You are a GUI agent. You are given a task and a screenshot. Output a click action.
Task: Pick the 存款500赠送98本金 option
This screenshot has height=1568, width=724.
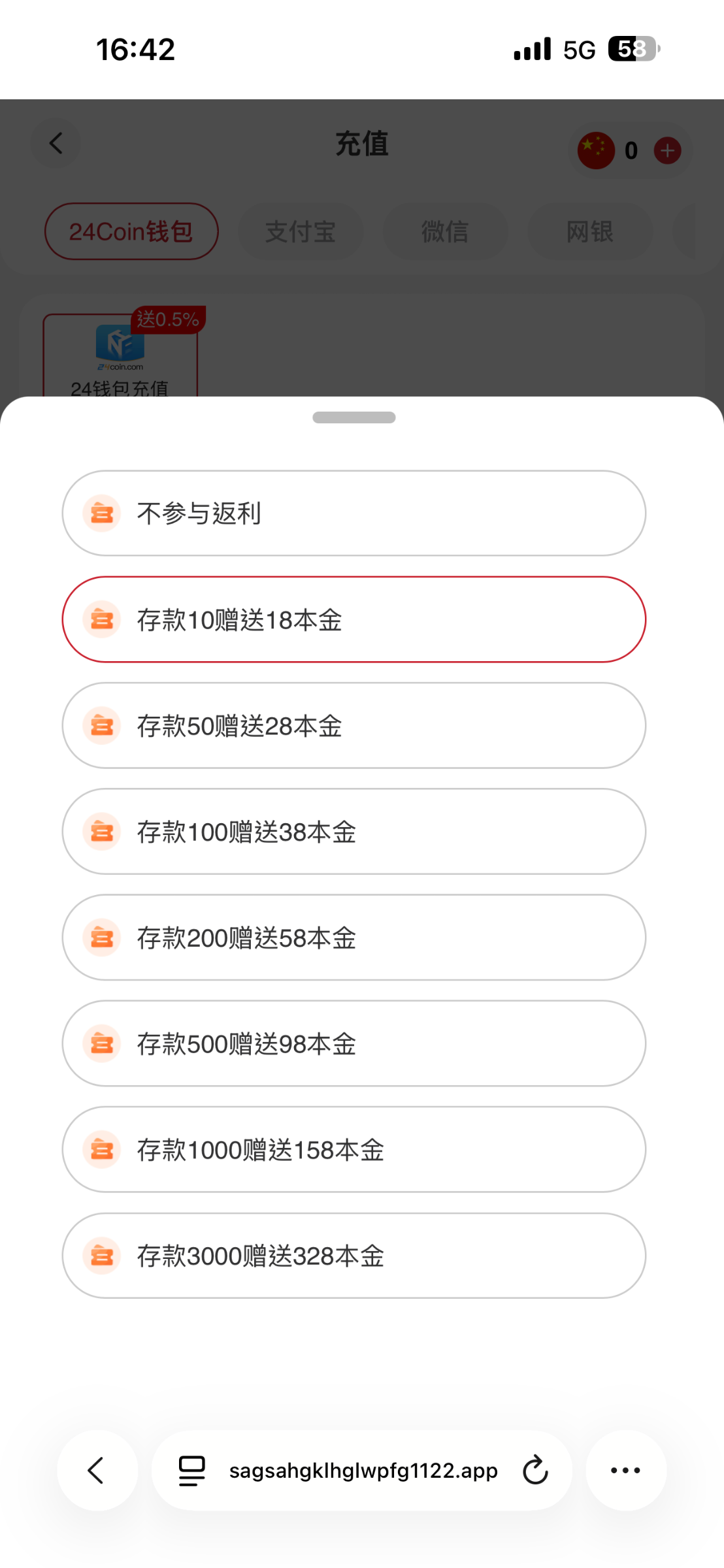coord(354,1043)
